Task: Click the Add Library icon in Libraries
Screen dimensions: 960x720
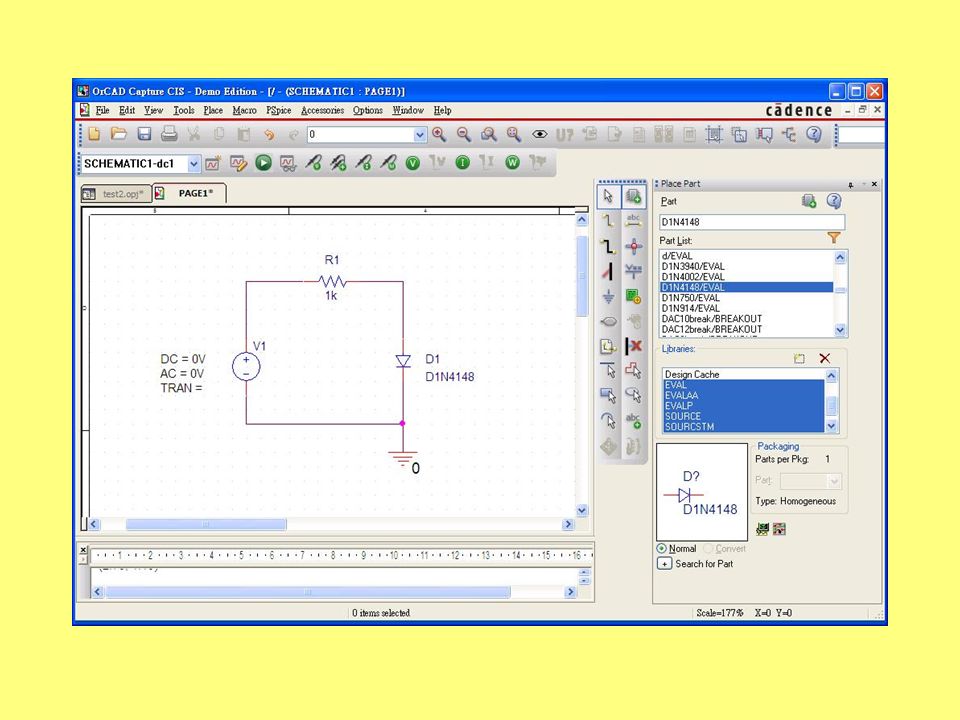Action: pos(800,359)
